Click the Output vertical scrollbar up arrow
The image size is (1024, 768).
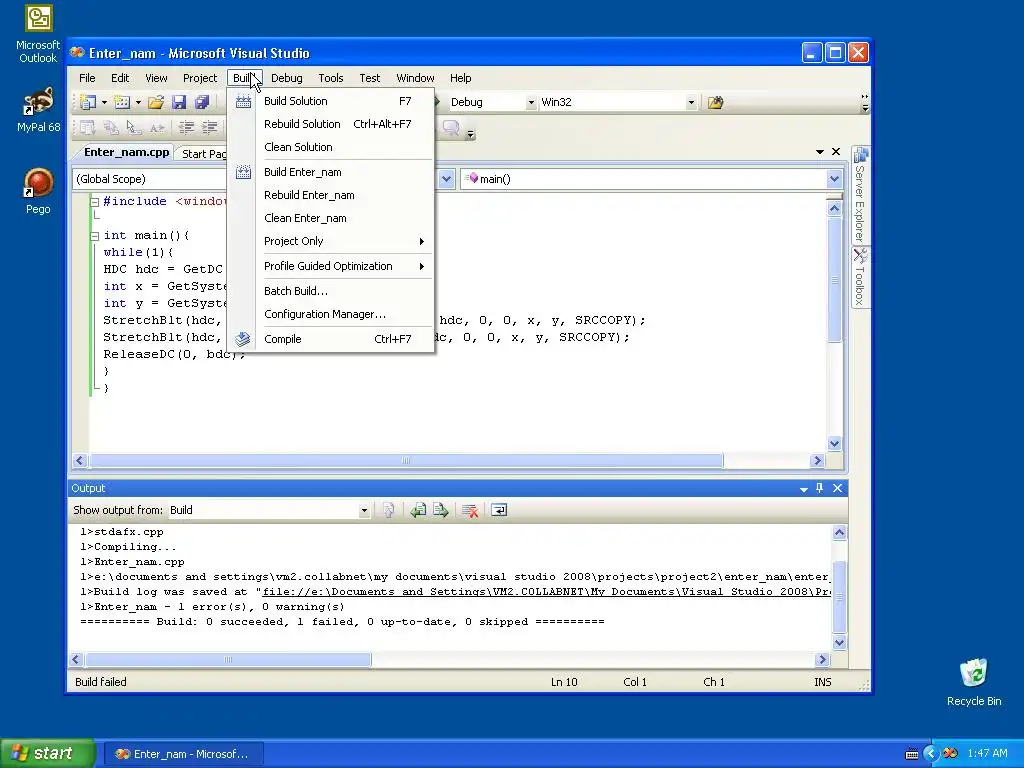(x=839, y=532)
